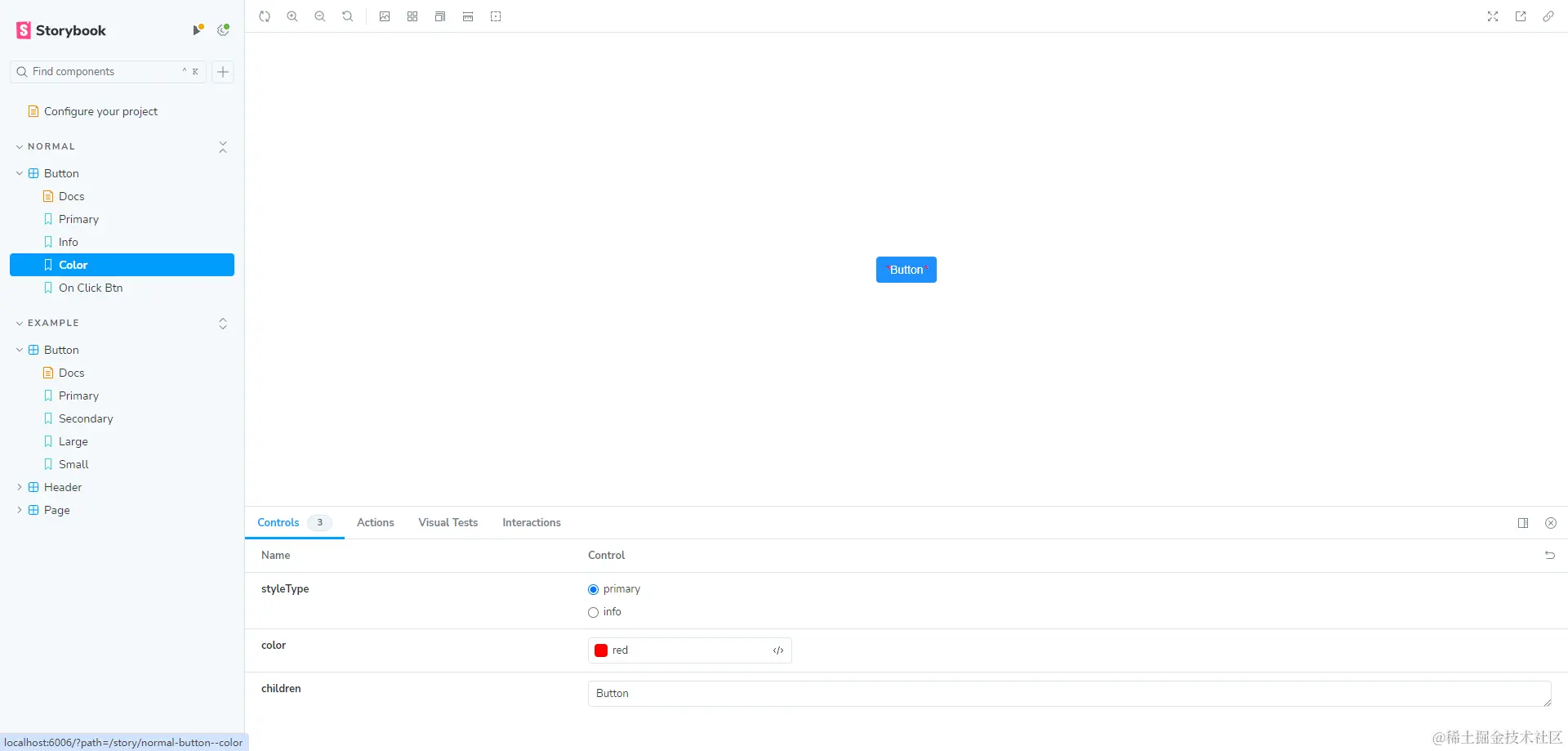Enable the measure tool
The height and width of the screenshot is (751, 1568).
[468, 16]
